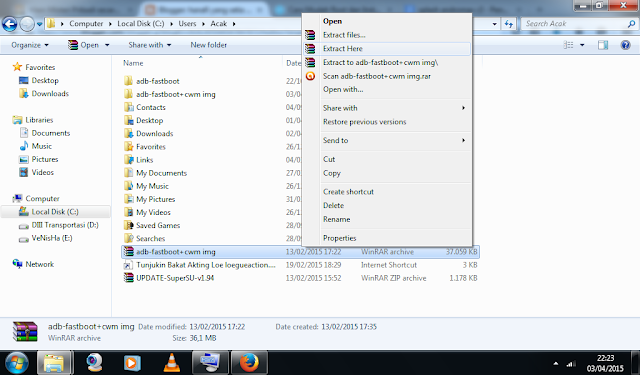Expand the view options dropdown arrow
This screenshot has width=640, height=375.
pos(582,45)
